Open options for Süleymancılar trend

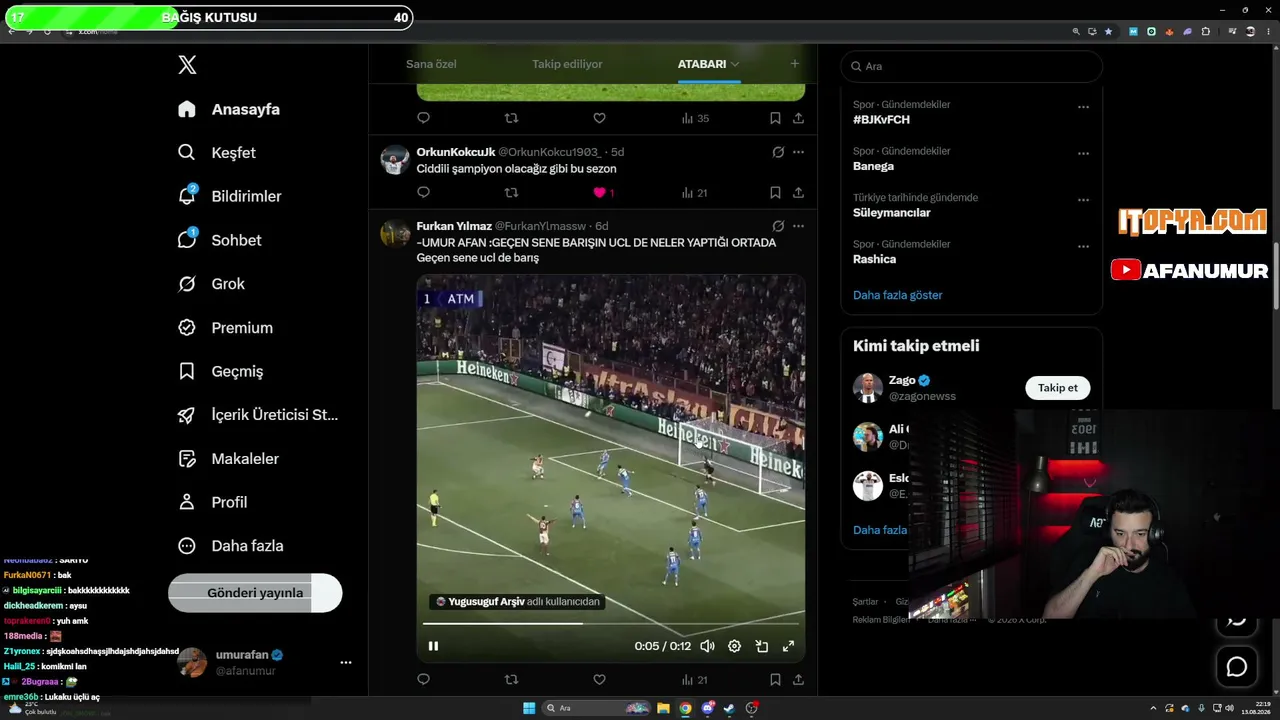pyautogui.click(x=1083, y=200)
